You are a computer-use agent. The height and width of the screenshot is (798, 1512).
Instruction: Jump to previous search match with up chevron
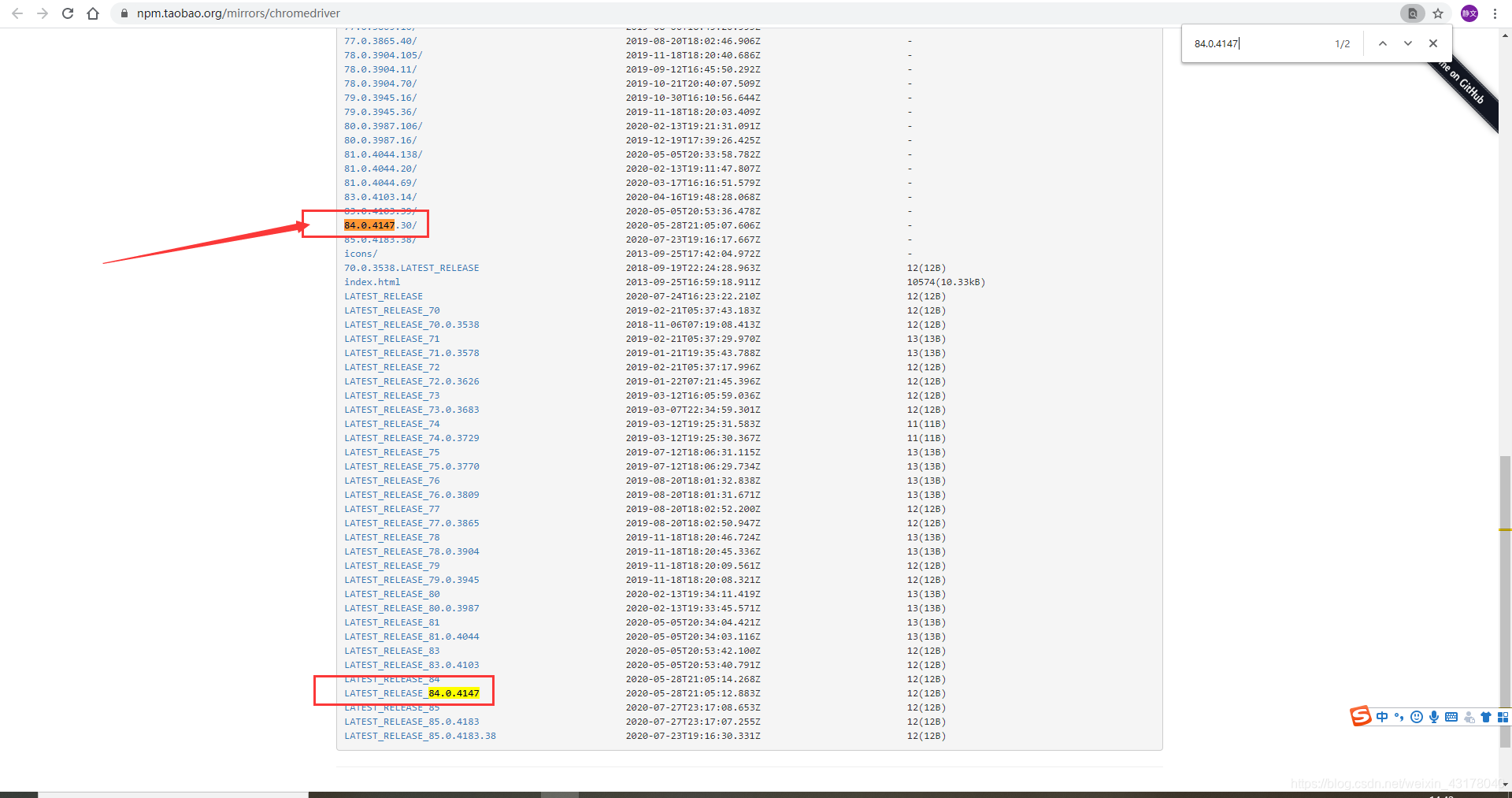[1383, 43]
